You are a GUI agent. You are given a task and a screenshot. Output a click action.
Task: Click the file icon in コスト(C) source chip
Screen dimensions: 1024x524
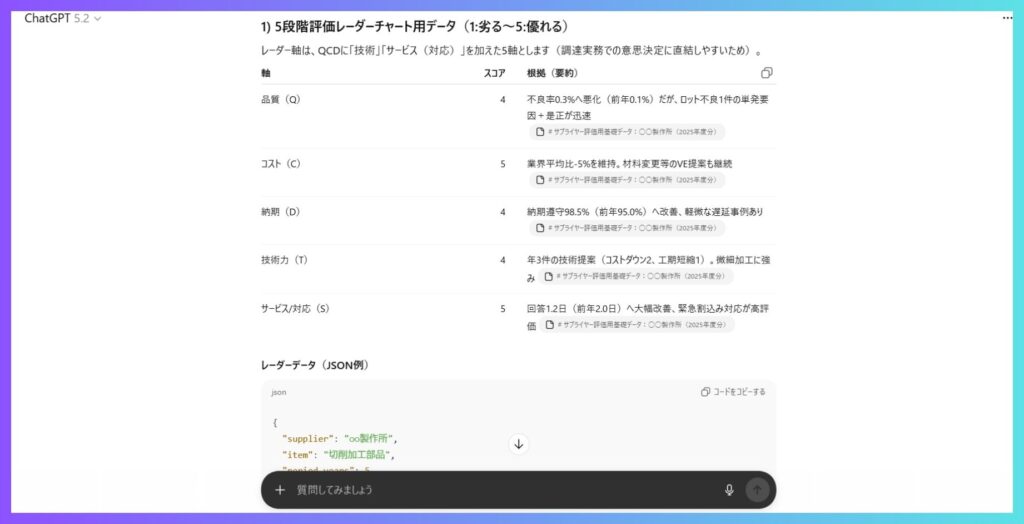540,180
